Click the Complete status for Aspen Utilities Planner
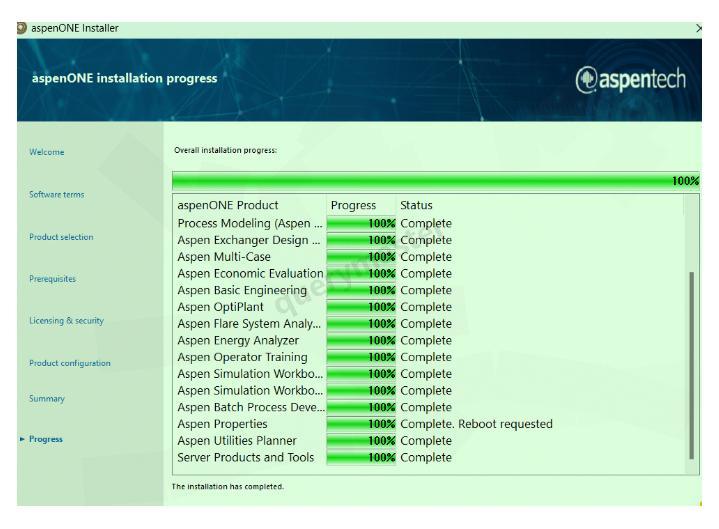 [x=426, y=441]
